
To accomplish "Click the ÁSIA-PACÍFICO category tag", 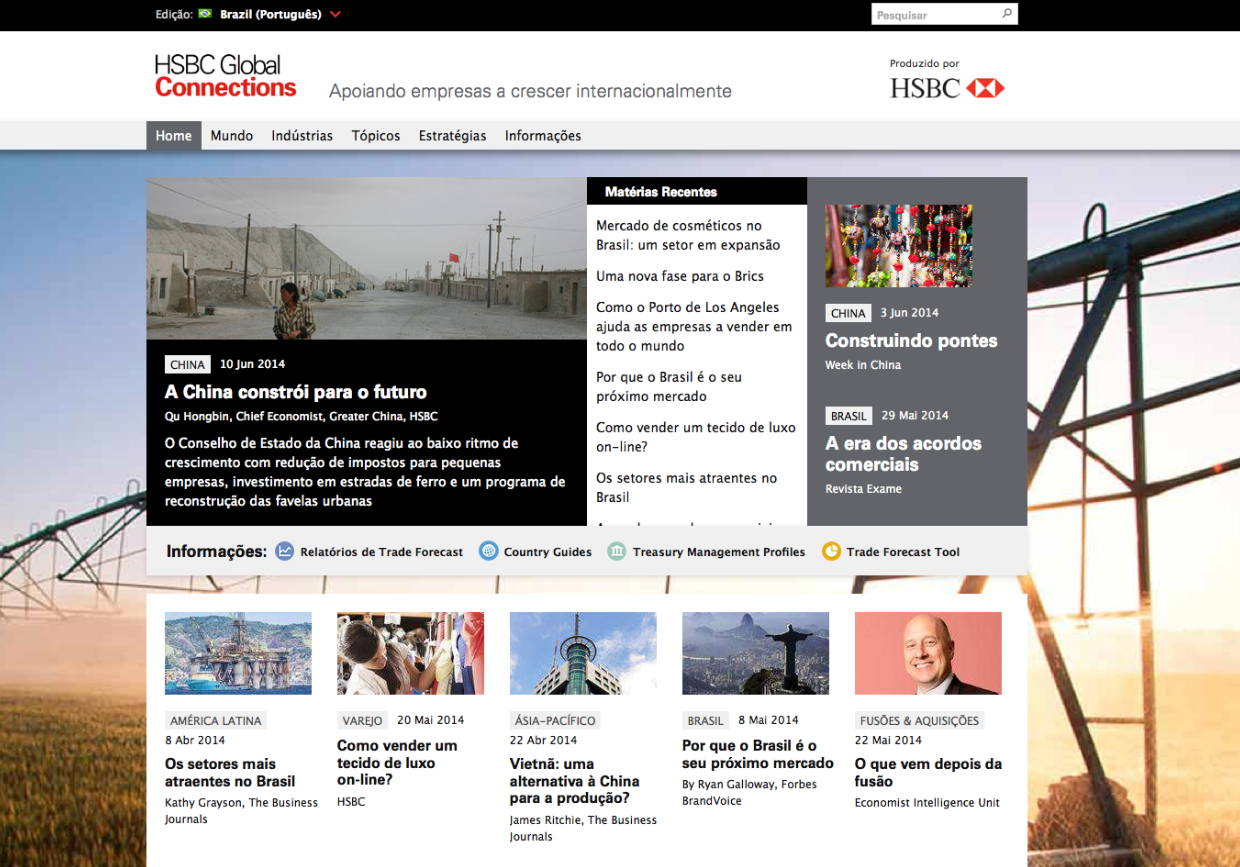I will (555, 720).
